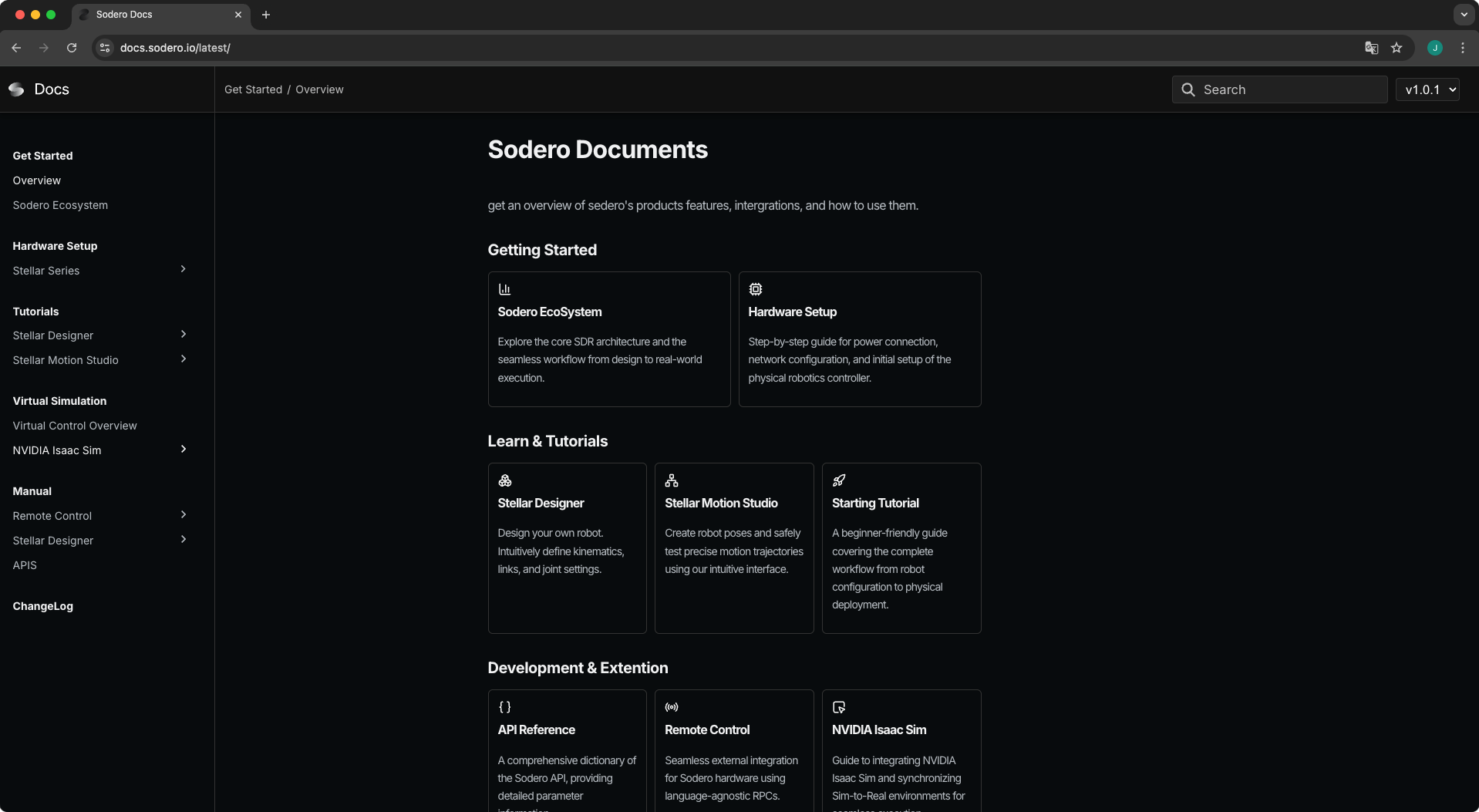The image size is (1479, 812).
Task: Open the Chrome three-dot menu
Action: coord(1463,48)
